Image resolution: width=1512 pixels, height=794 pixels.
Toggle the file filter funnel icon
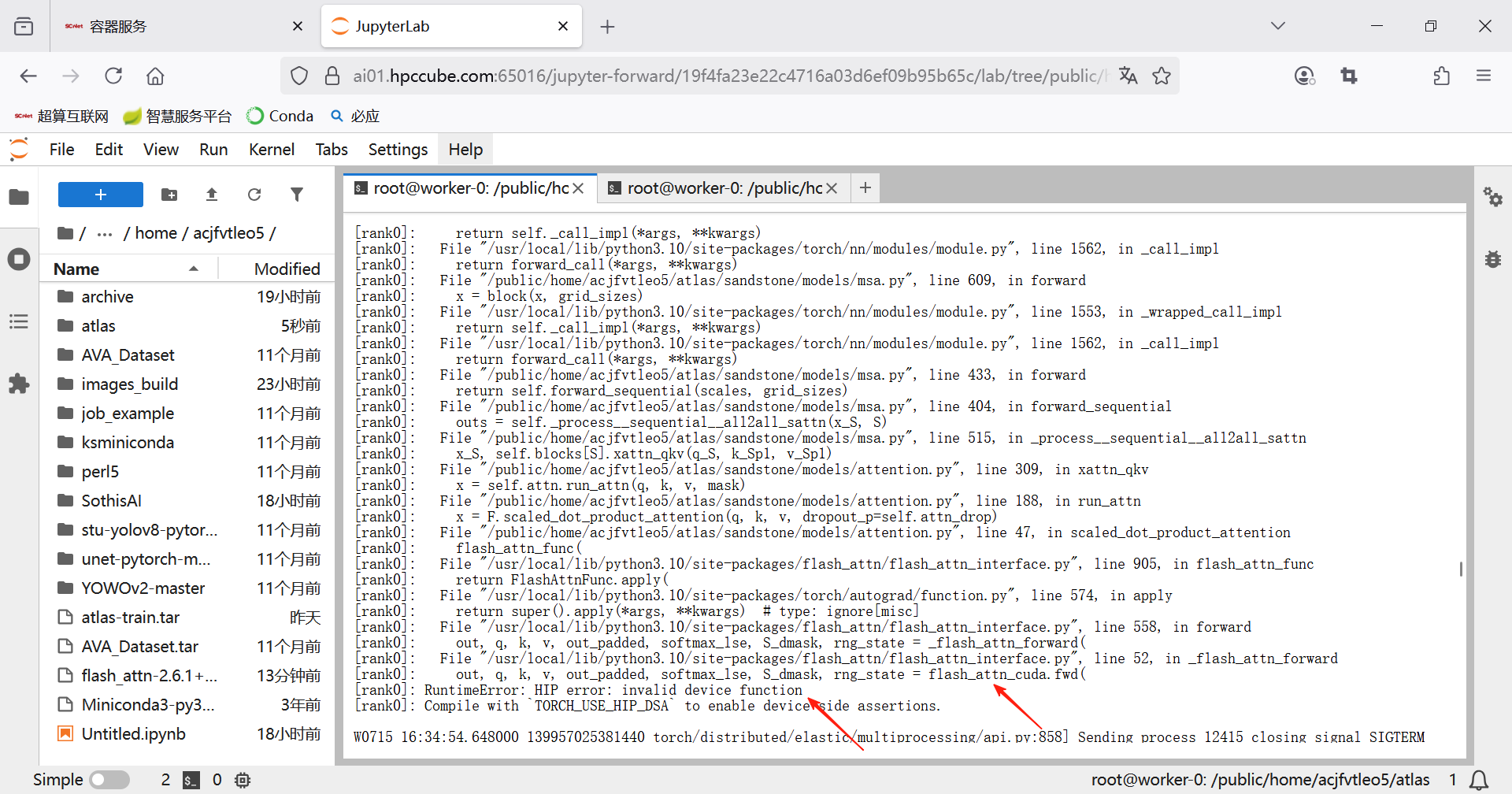point(297,195)
